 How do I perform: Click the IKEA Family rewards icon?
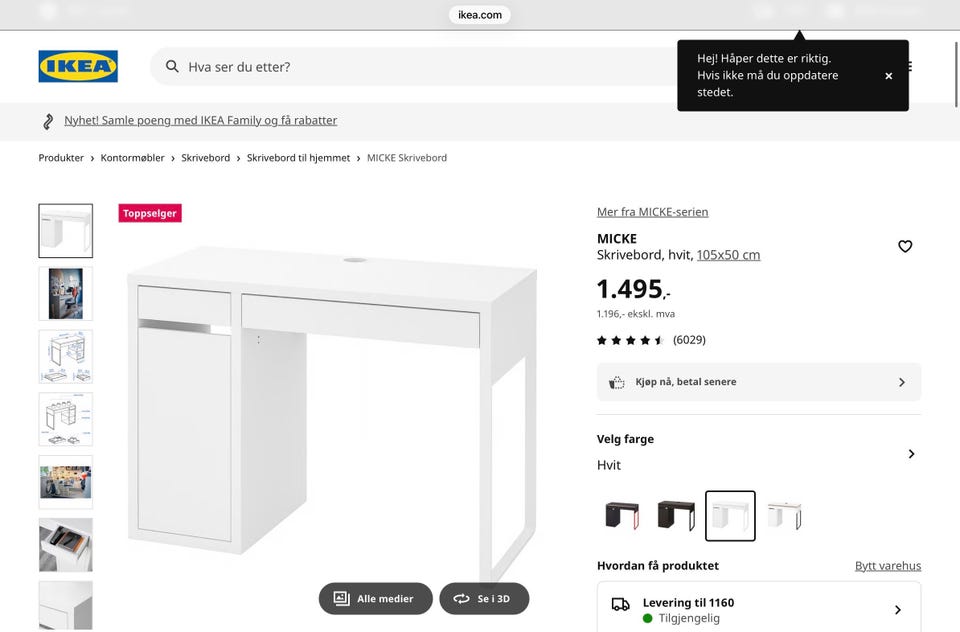point(47,121)
